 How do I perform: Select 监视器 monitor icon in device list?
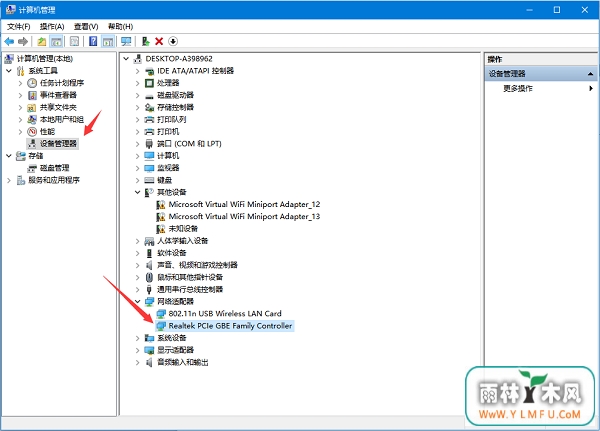tap(149, 168)
